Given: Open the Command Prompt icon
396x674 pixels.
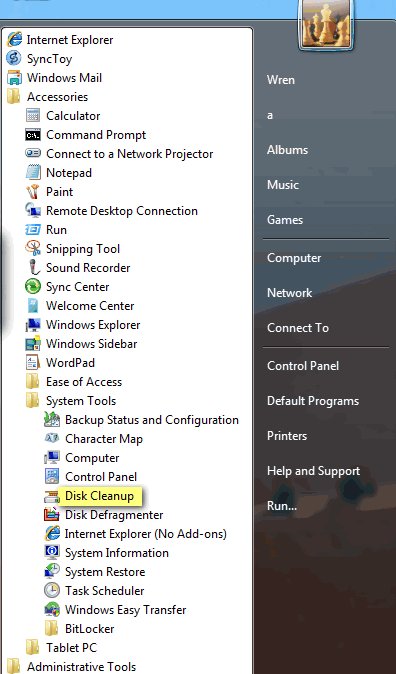Looking at the screenshot, I should (33, 135).
